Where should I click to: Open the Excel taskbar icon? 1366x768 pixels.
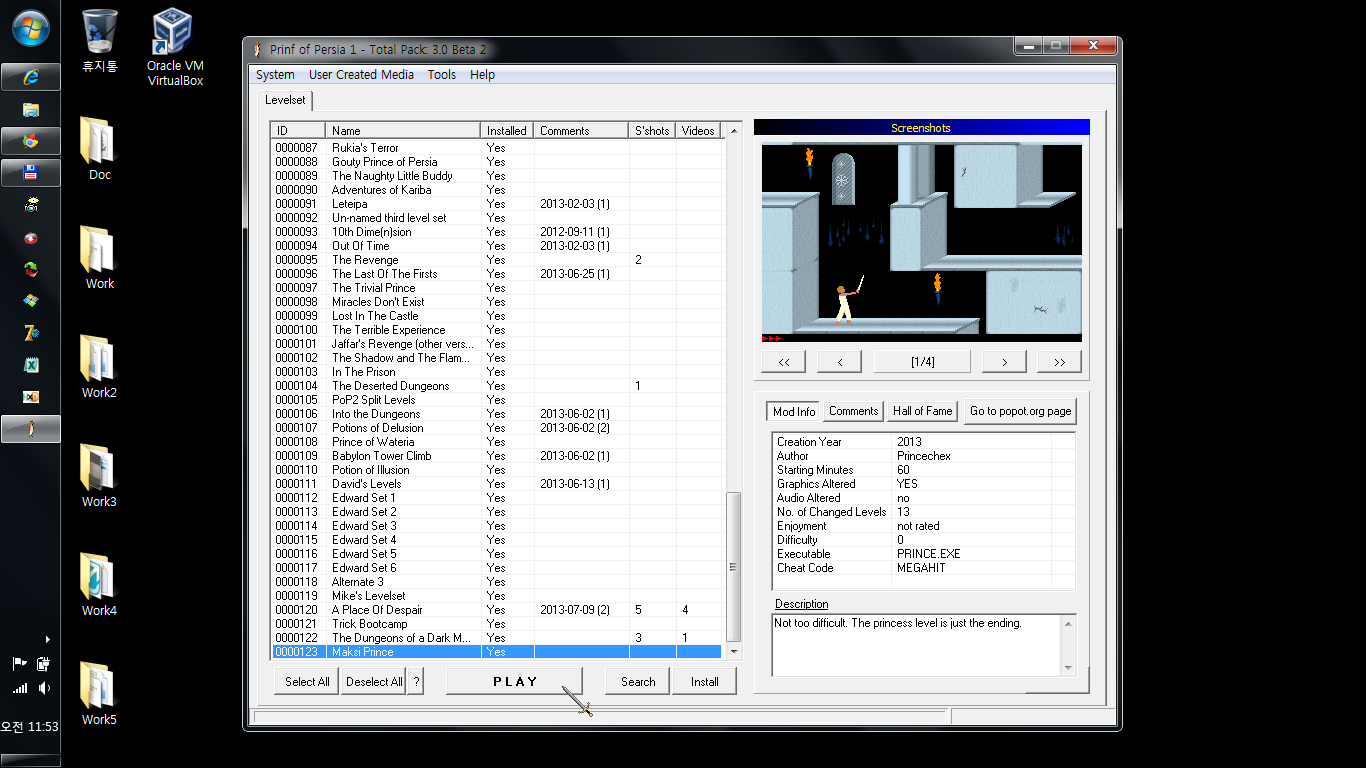pyautogui.click(x=30, y=365)
